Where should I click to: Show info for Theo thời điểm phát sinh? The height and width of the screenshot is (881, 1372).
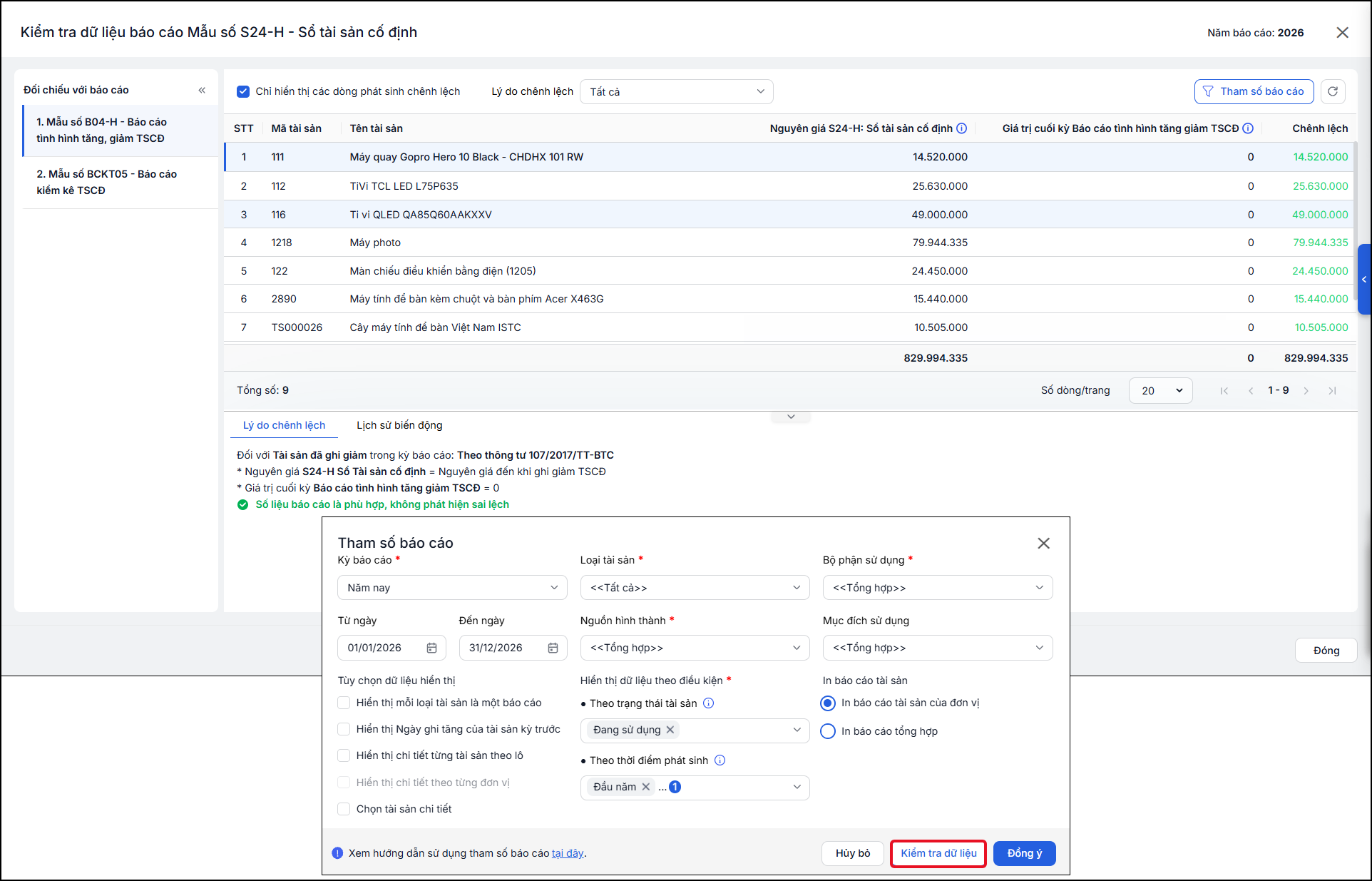point(720,760)
